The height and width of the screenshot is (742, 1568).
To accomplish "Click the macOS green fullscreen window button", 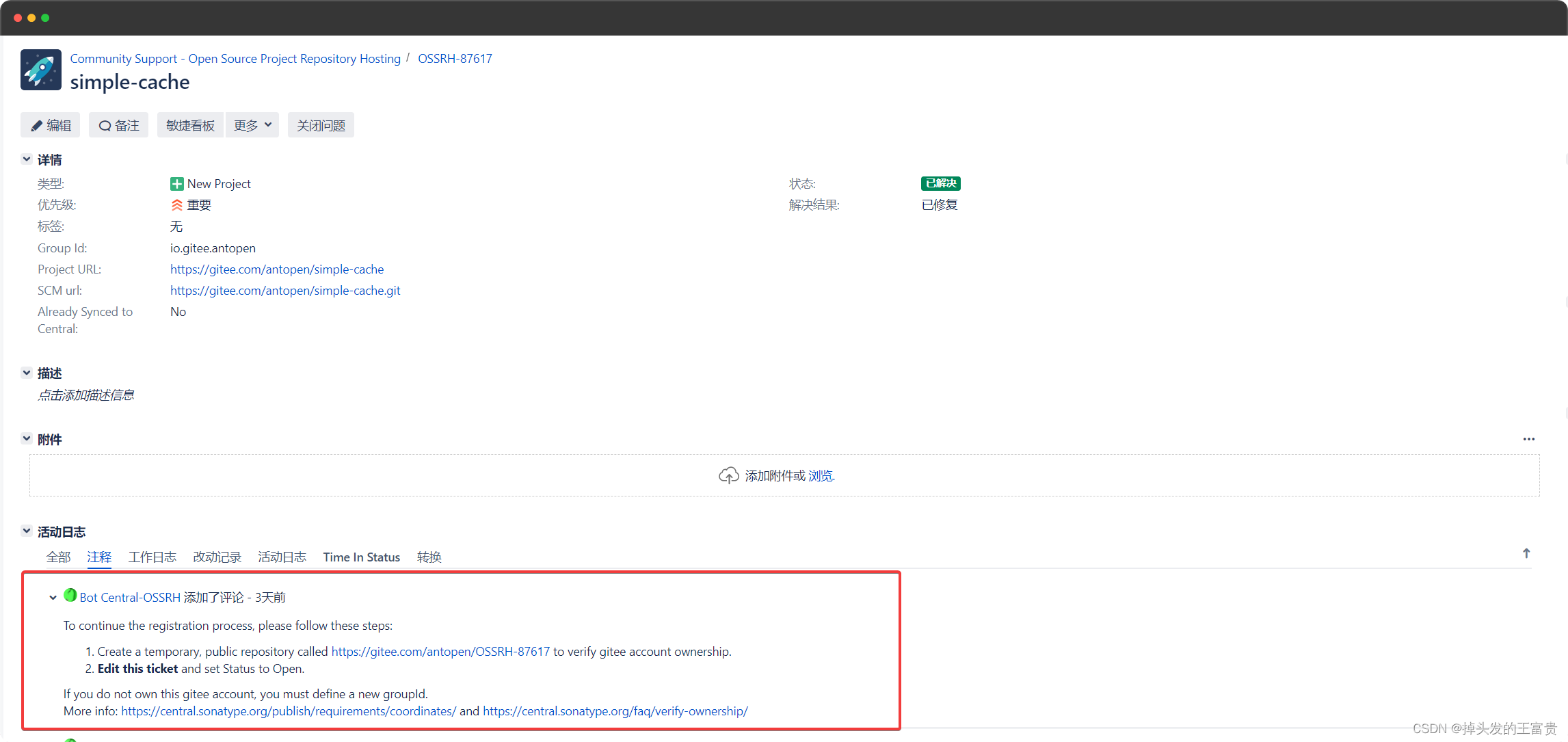I will 45,18.
